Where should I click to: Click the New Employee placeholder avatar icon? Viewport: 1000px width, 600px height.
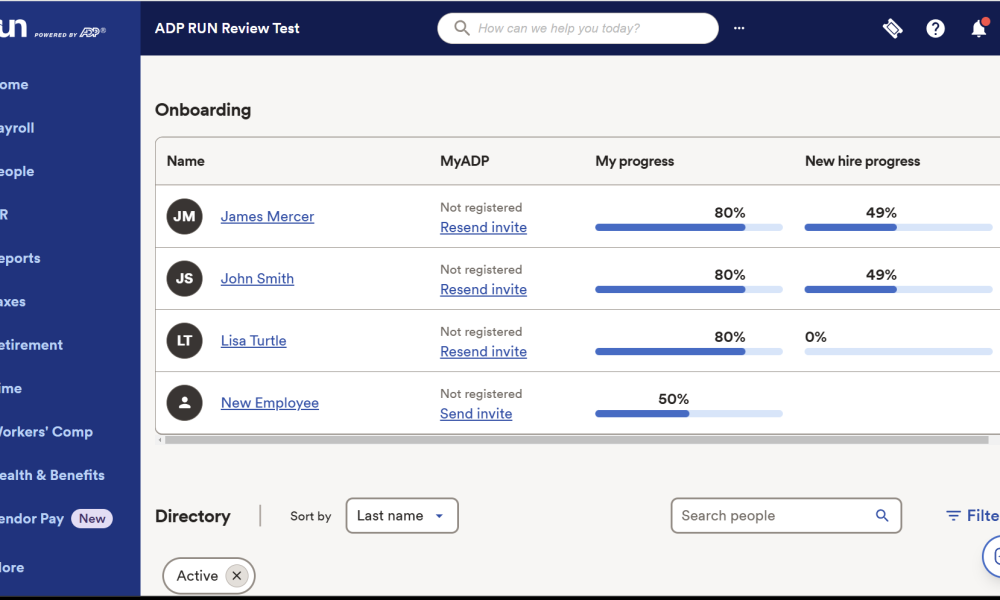pyautogui.click(x=184, y=403)
